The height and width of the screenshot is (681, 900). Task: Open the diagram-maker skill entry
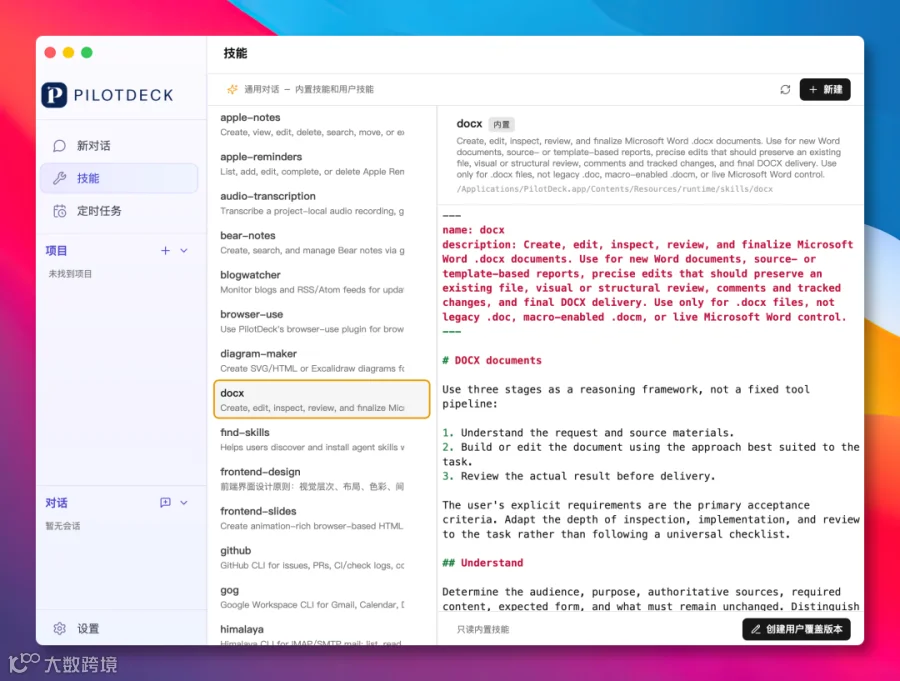(x=321, y=361)
